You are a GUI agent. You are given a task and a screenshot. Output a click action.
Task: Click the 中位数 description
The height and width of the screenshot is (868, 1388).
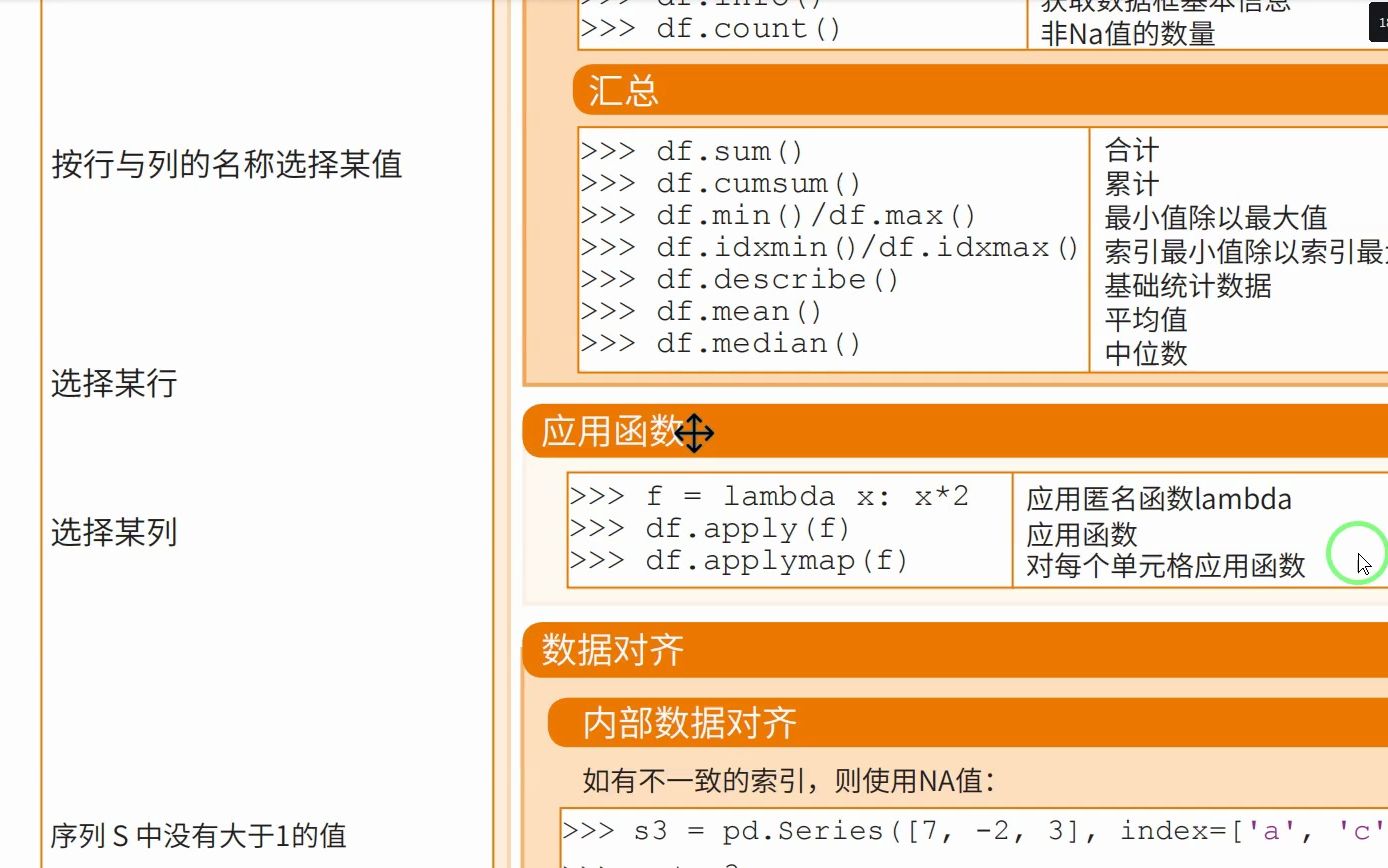[x=1146, y=354]
